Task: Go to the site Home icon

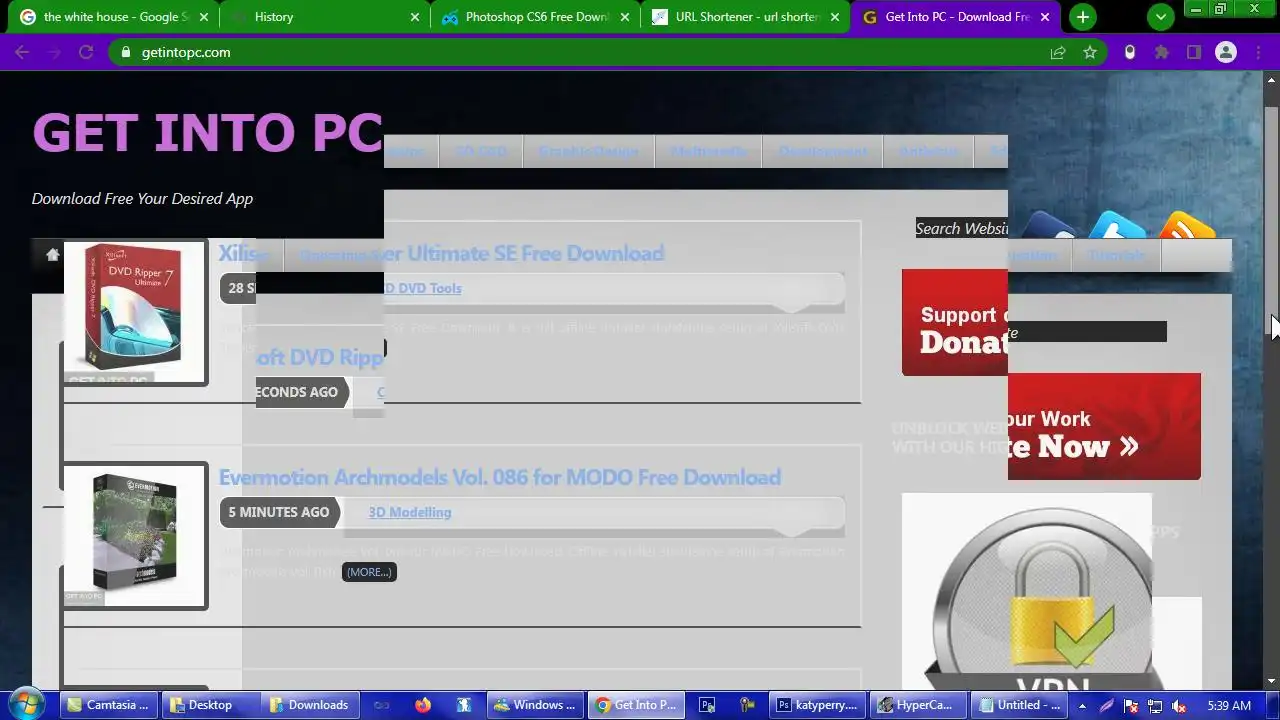Action: pyautogui.click(x=52, y=254)
